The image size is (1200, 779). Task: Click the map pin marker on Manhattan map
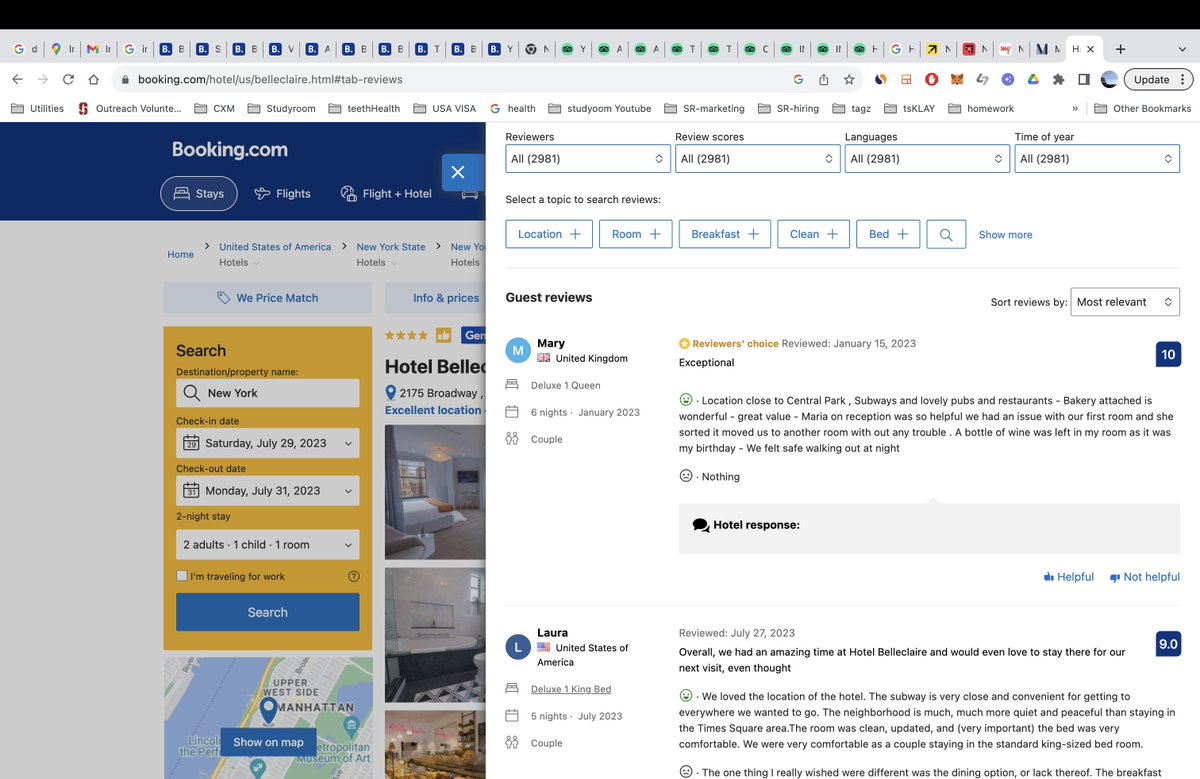(x=268, y=710)
